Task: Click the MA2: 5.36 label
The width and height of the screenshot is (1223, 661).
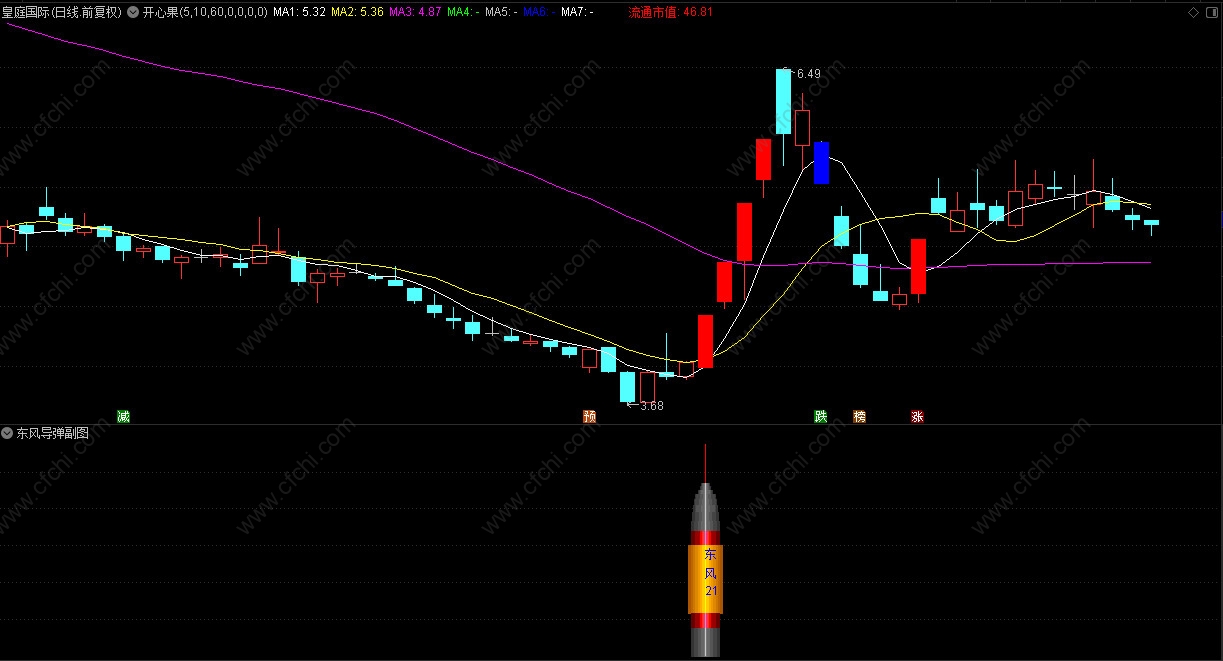Action: pos(357,12)
